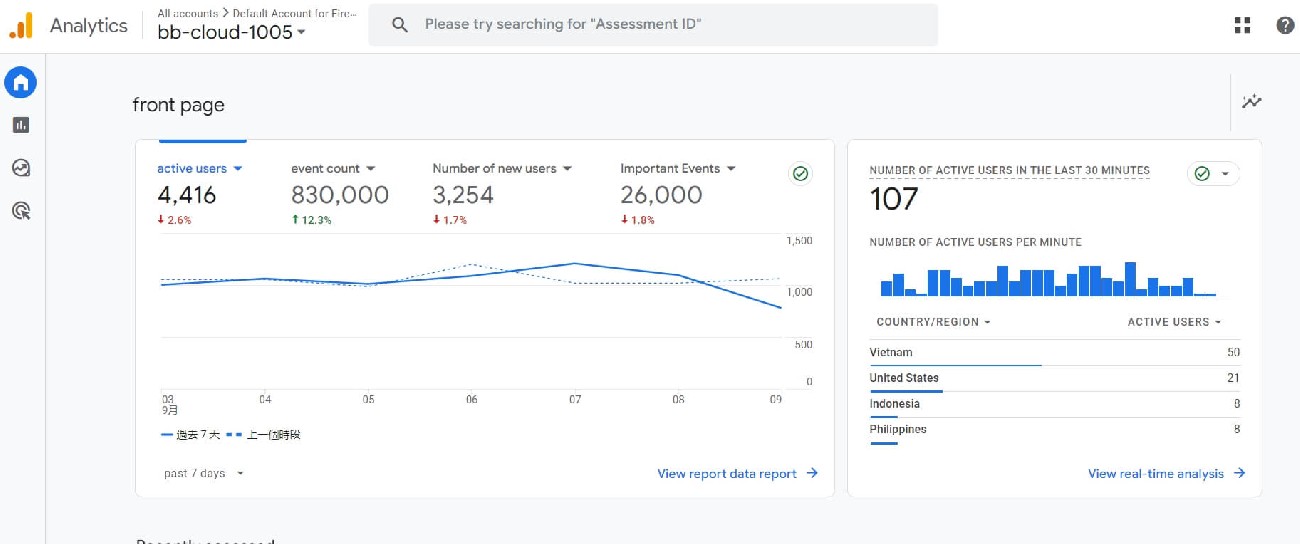Screen dimensions: 1300x544
Task: Click into the Assessment ID search field
Action: coord(653,25)
